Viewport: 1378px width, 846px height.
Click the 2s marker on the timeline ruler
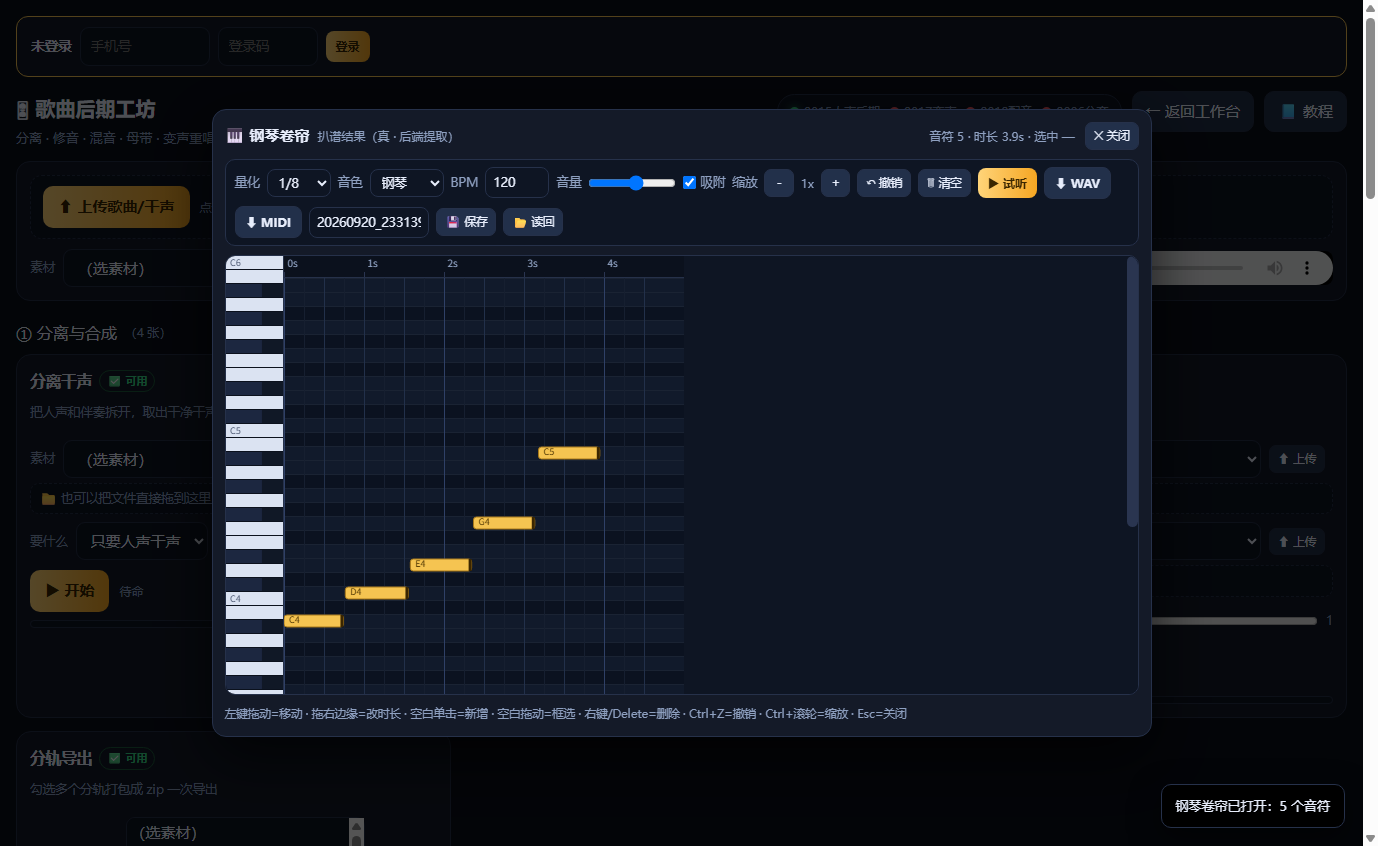tap(452, 264)
